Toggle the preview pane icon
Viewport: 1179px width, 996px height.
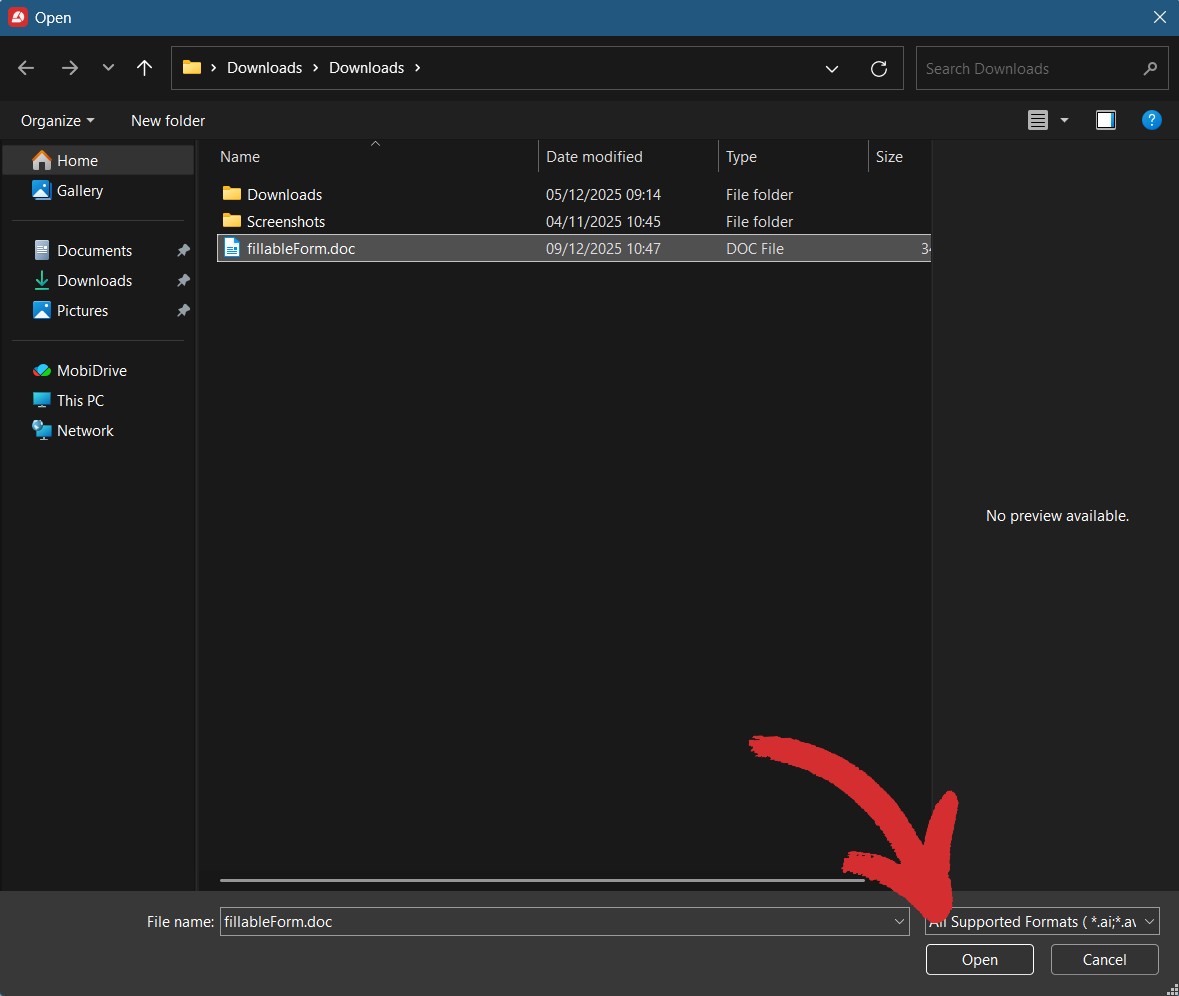[x=1105, y=120]
